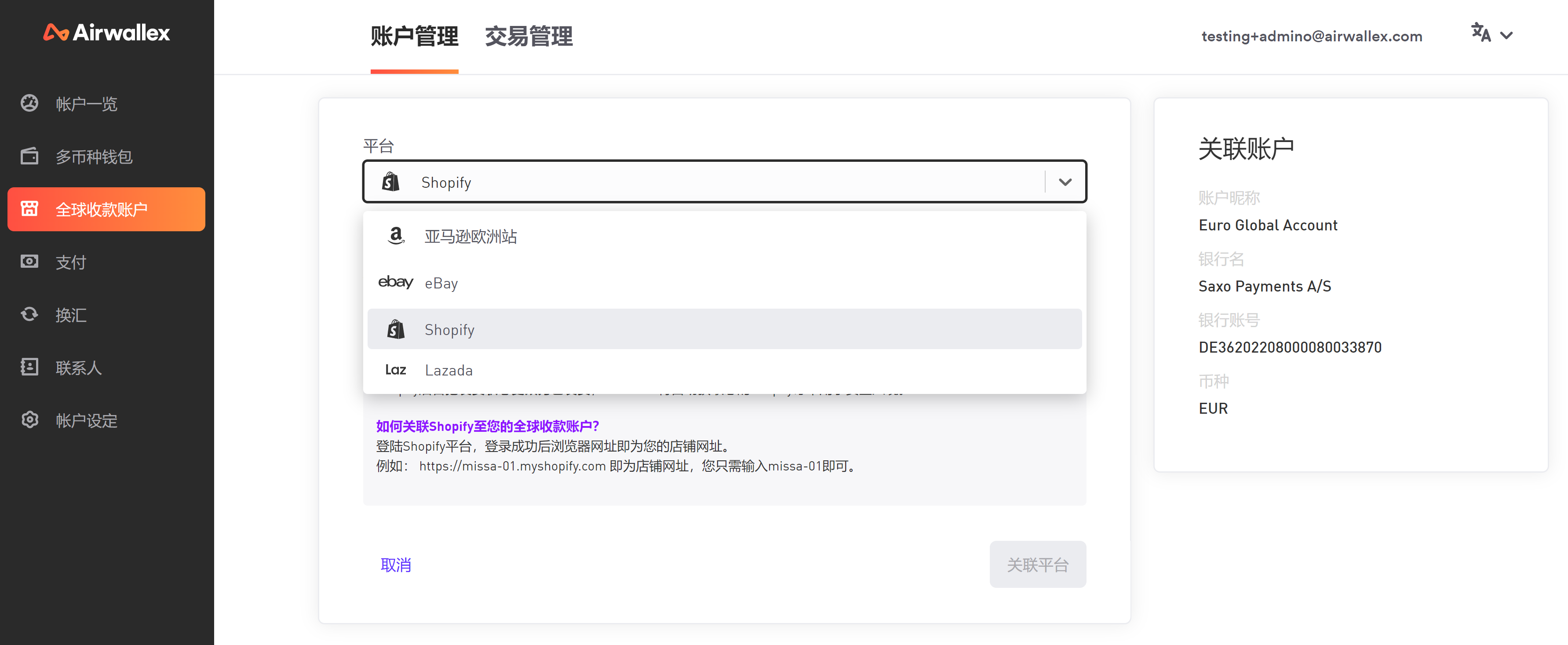1568x645 pixels.
Task: Click the 全球收款账户 sidebar icon
Action: click(29, 209)
